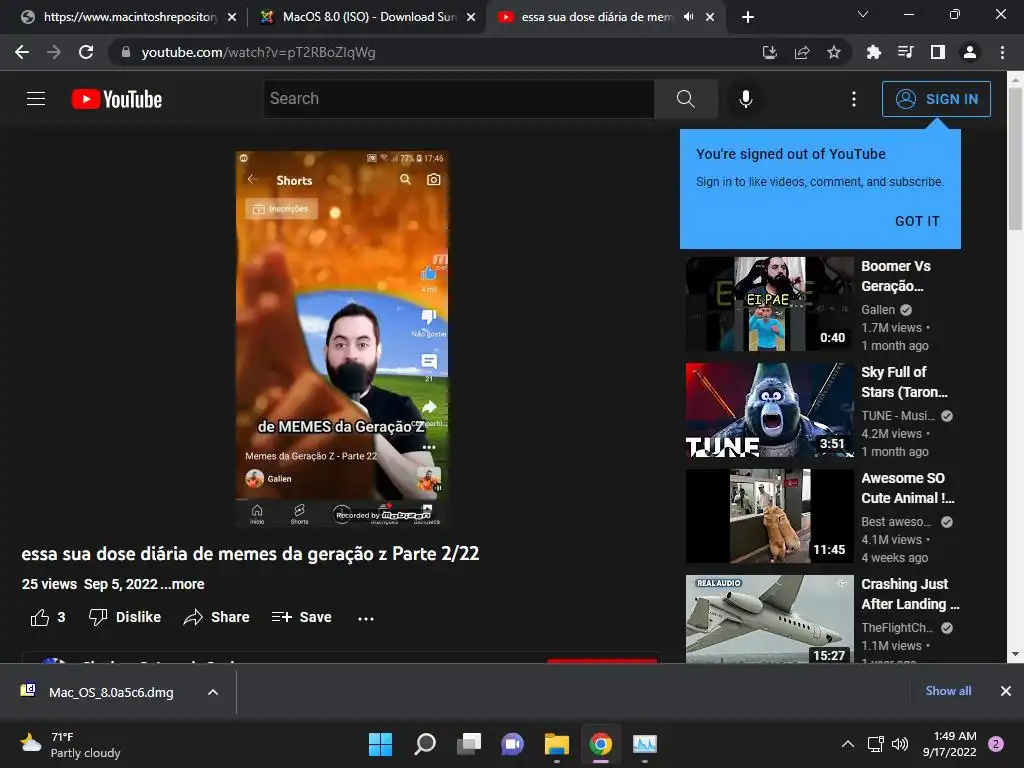Open the Windows Start menu
1024x768 pixels.
pos(381,744)
